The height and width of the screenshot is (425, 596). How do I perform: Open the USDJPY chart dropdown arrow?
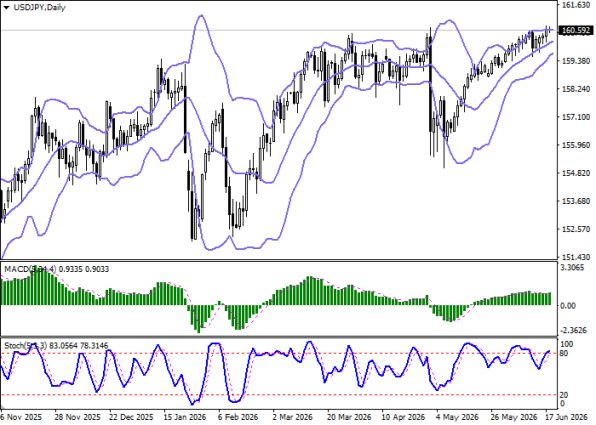[6, 8]
